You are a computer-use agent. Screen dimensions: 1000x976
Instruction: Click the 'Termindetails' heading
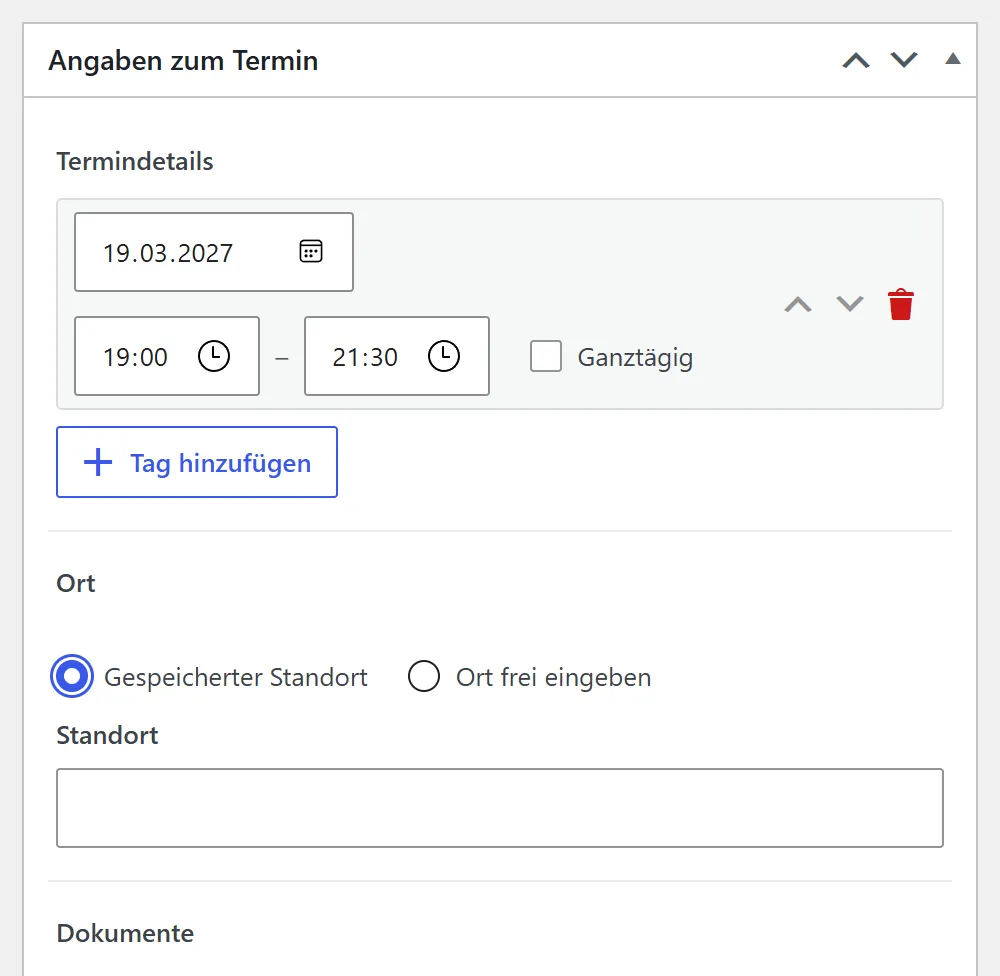tap(135, 161)
